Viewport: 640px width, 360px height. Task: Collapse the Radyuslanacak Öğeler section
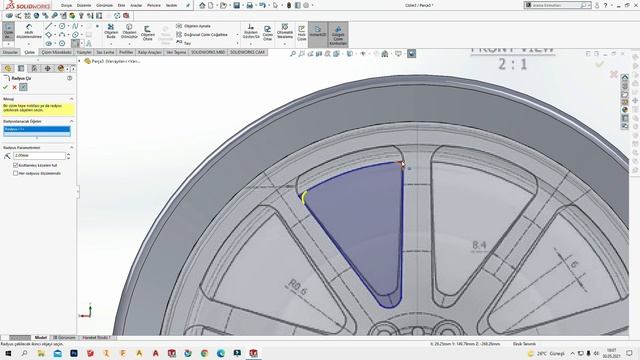pyautogui.click(x=72, y=121)
